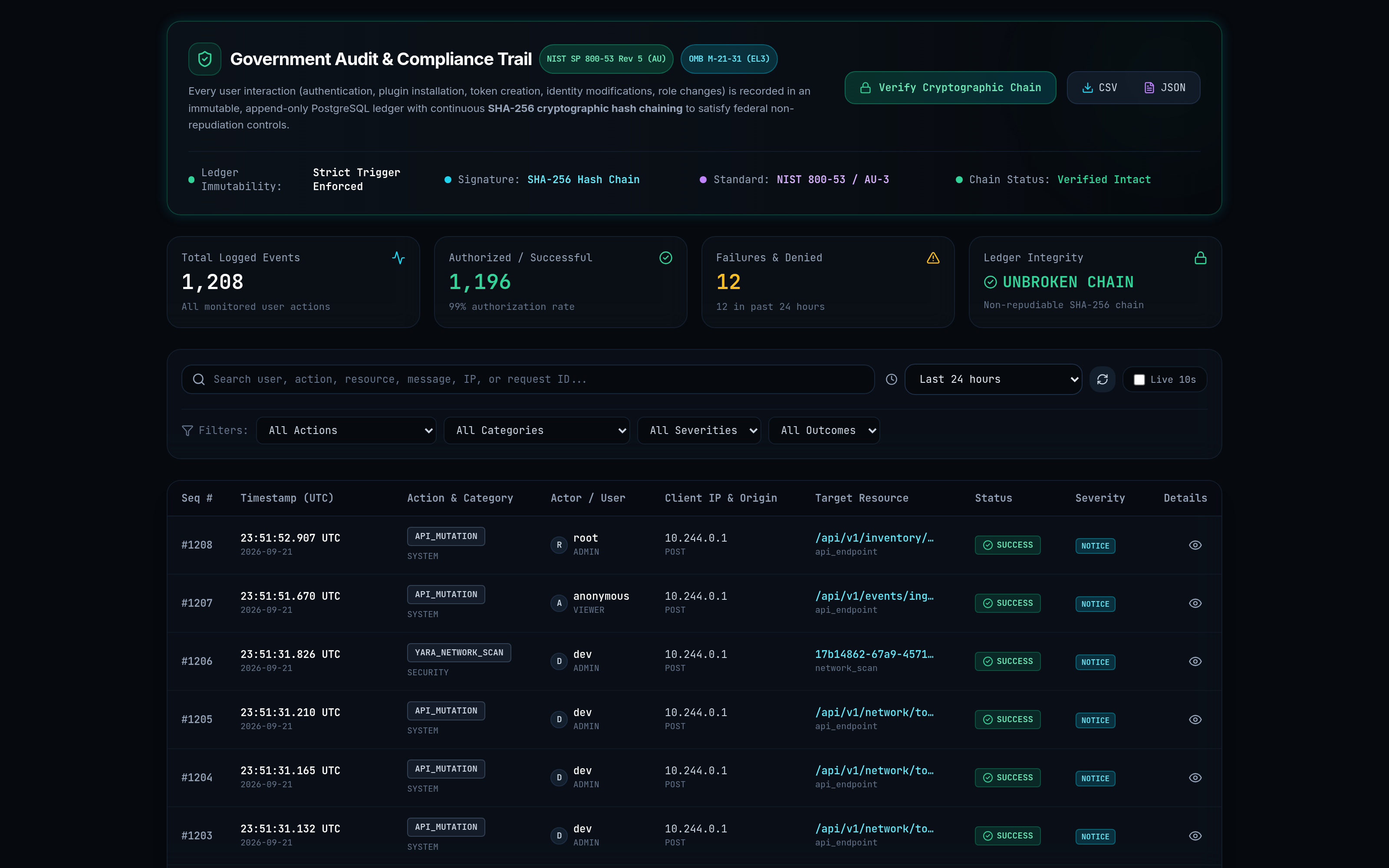Click the OMB M-21-31 (EL3) badge

coord(729,59)
